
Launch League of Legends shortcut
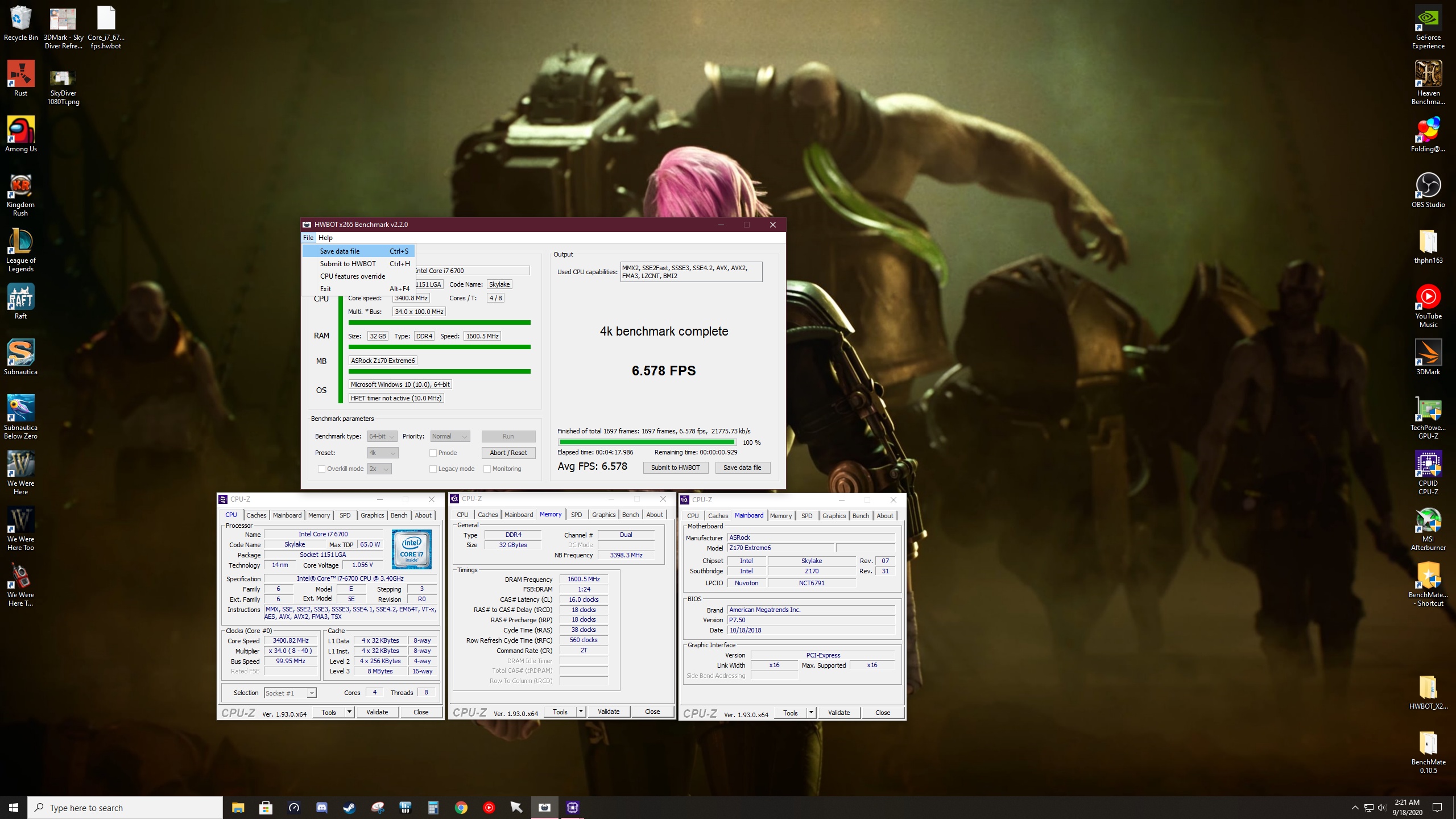20,250
